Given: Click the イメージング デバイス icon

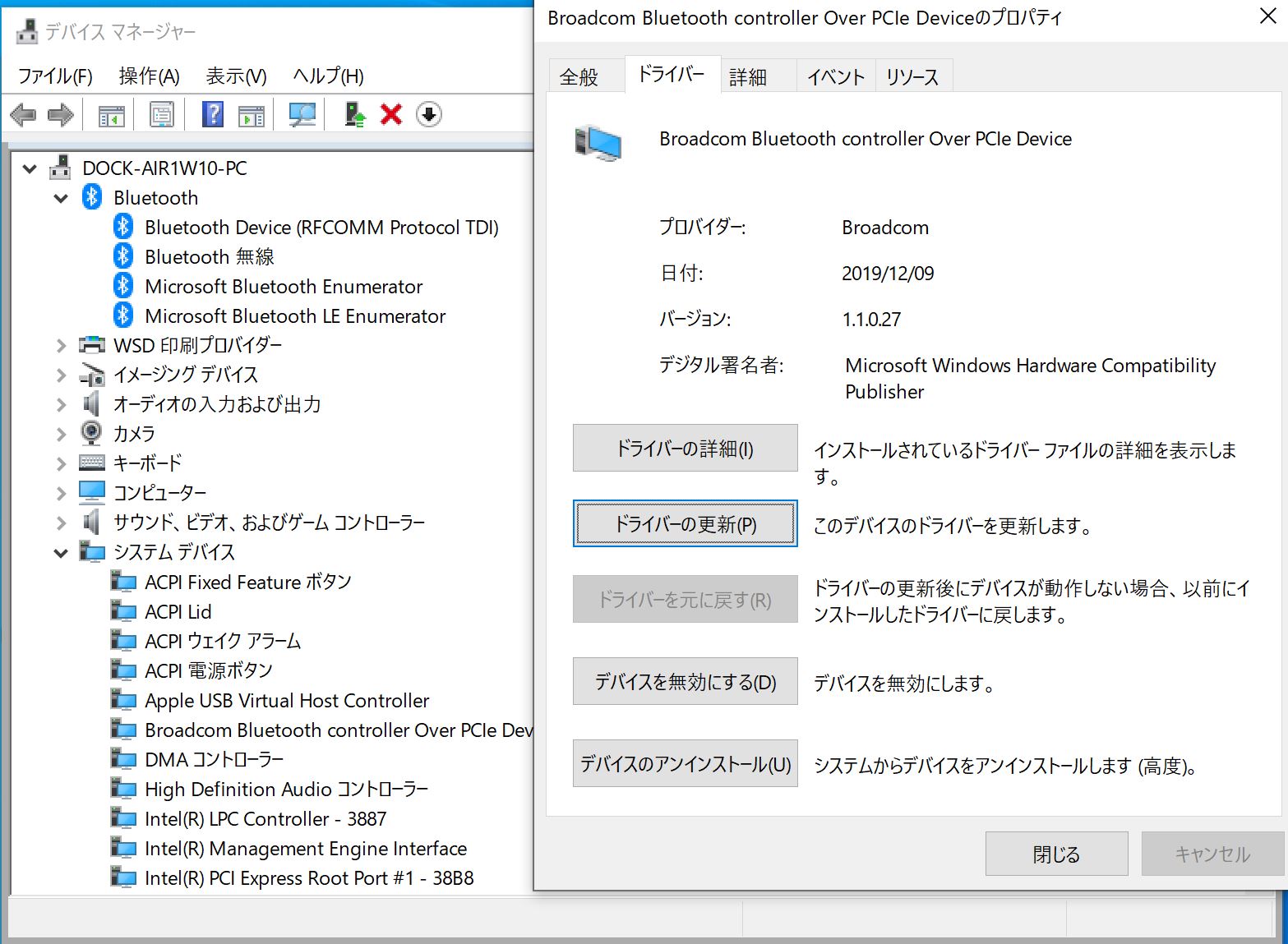Looking at the screenshot, I should point(92,375).
